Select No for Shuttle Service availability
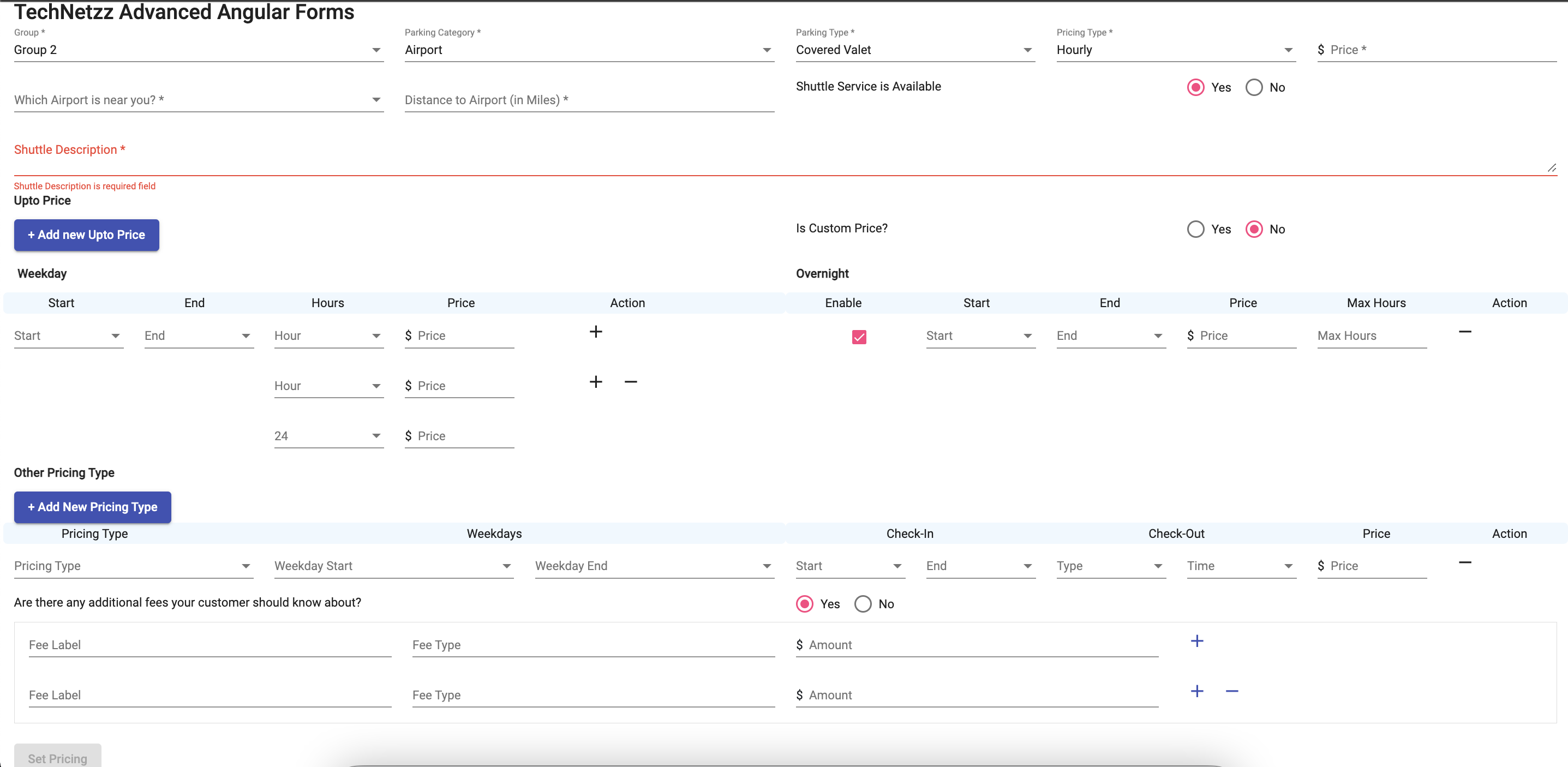The image size is (1568, 767). point(1253,88)
